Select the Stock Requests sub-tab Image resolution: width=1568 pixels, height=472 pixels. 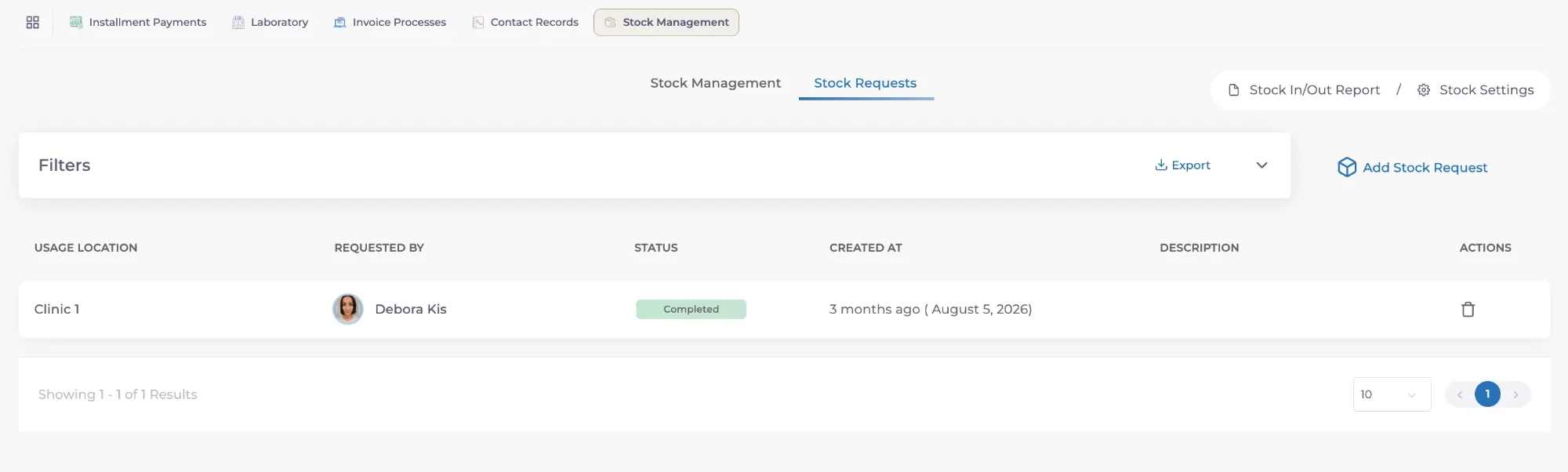(866, 83)
